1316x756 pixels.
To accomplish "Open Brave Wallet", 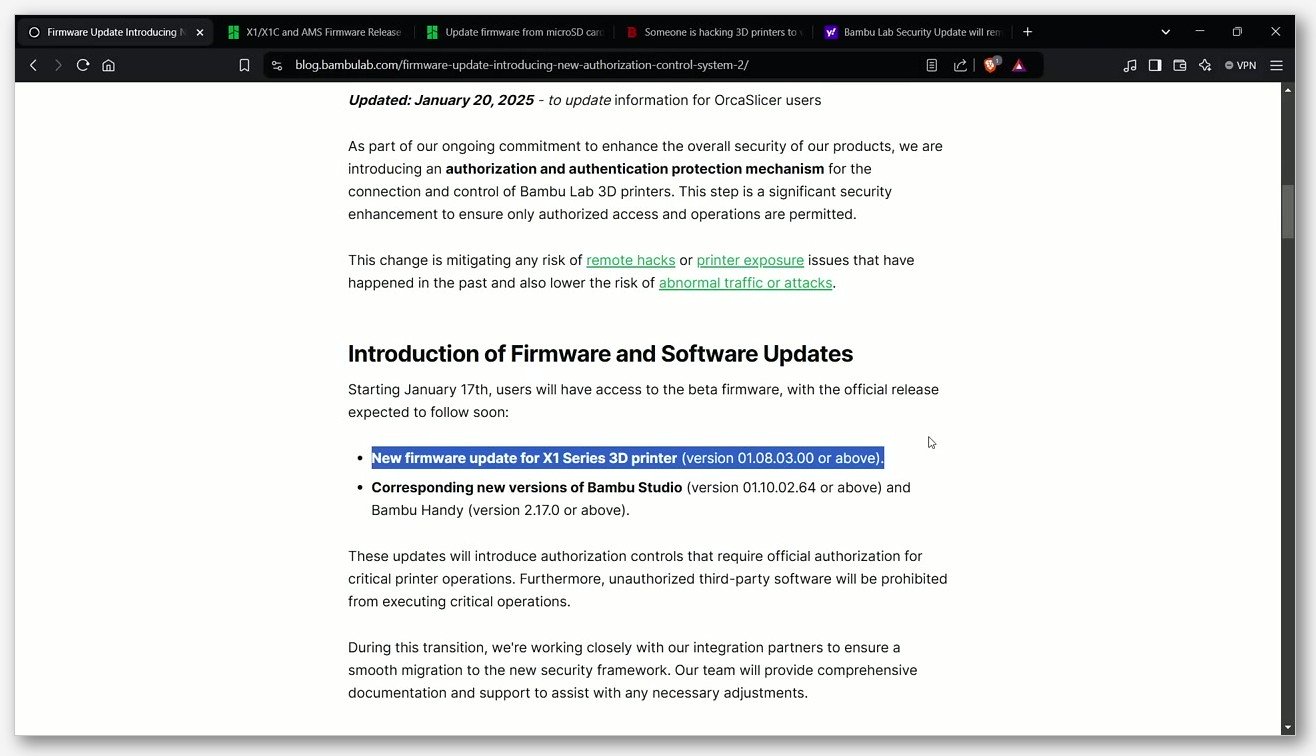I will tap(1180, 65).
